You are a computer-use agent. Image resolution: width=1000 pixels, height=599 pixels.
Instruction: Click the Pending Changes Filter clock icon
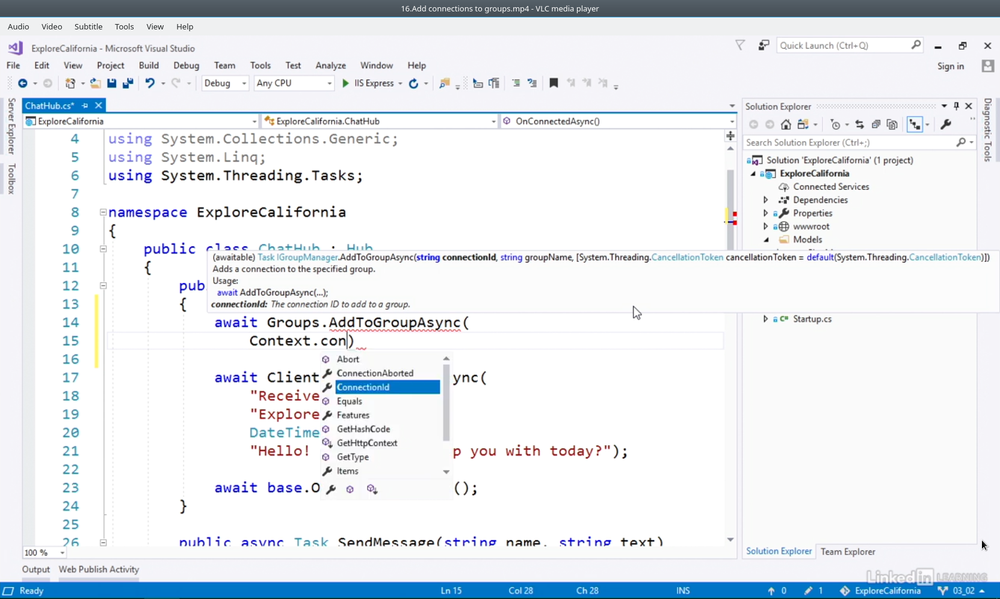click(x=835, y=125)
